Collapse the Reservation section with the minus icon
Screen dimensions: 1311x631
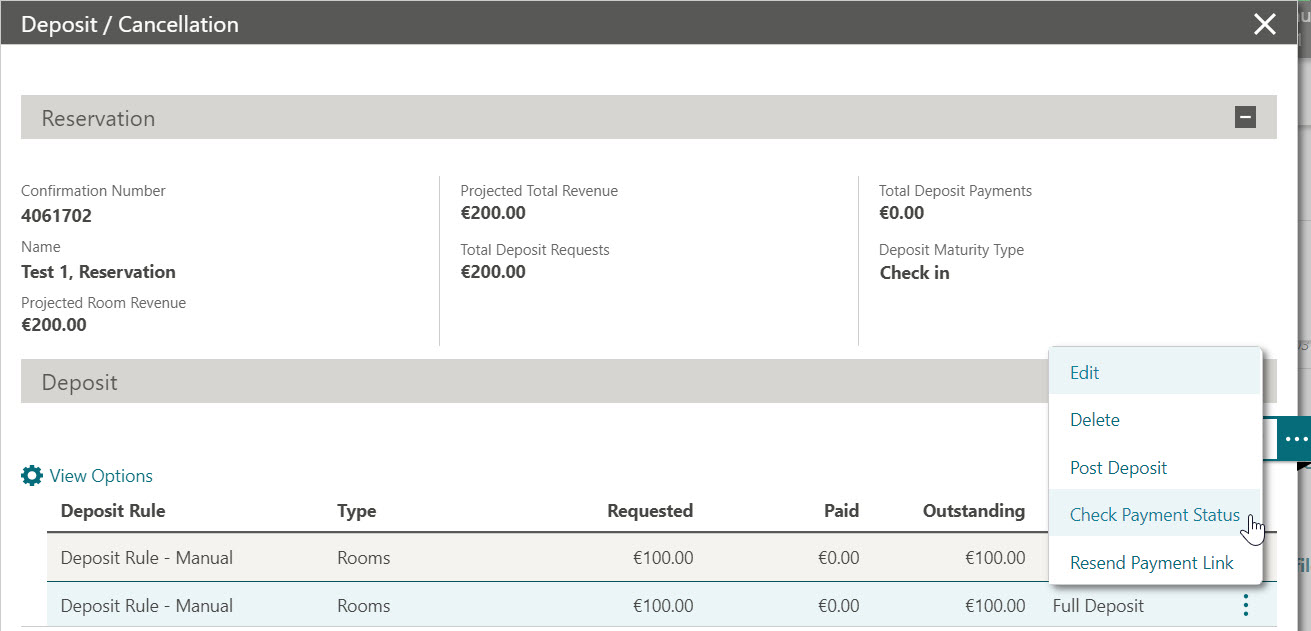1246,116
